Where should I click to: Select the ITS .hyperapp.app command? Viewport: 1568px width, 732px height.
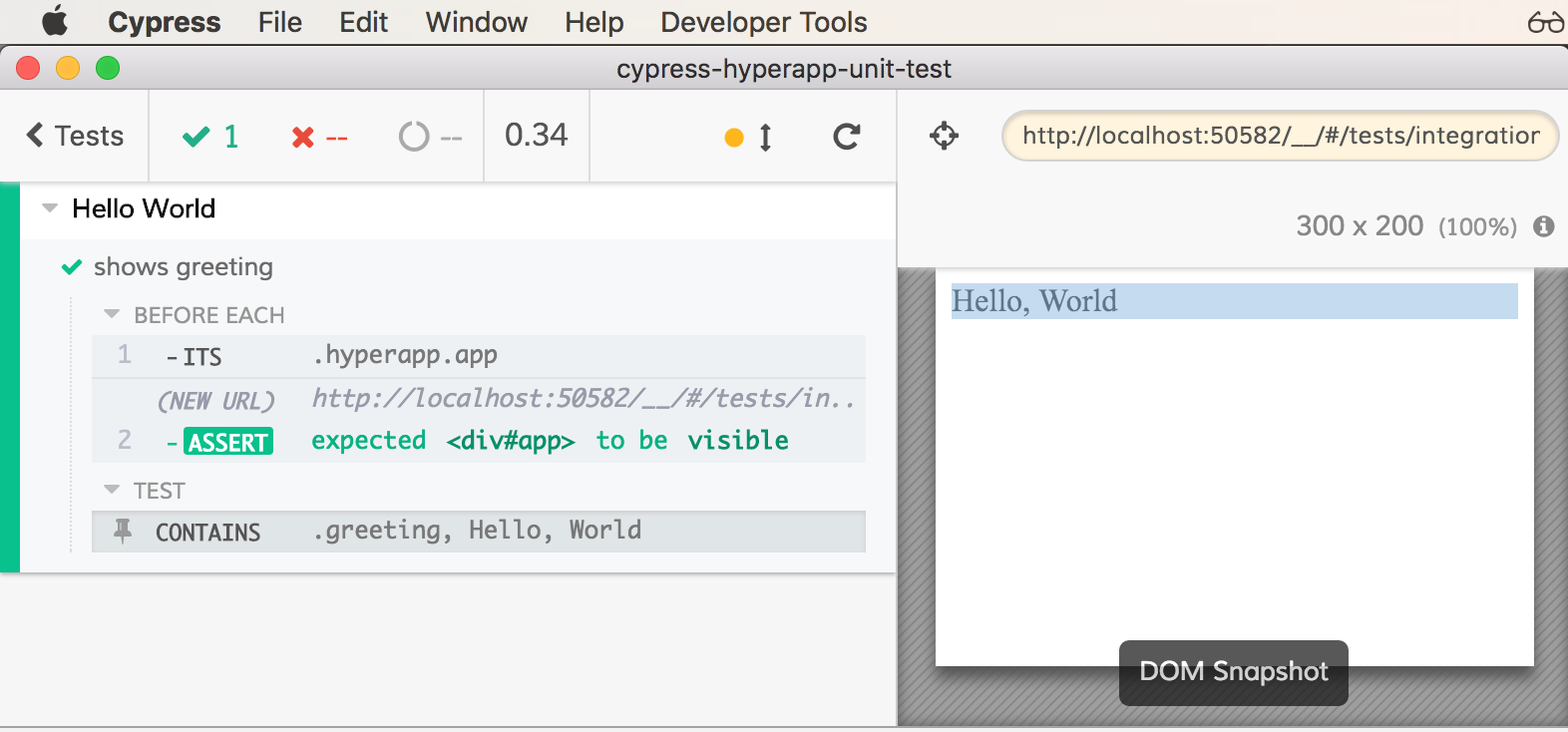[x=479, y=356]
